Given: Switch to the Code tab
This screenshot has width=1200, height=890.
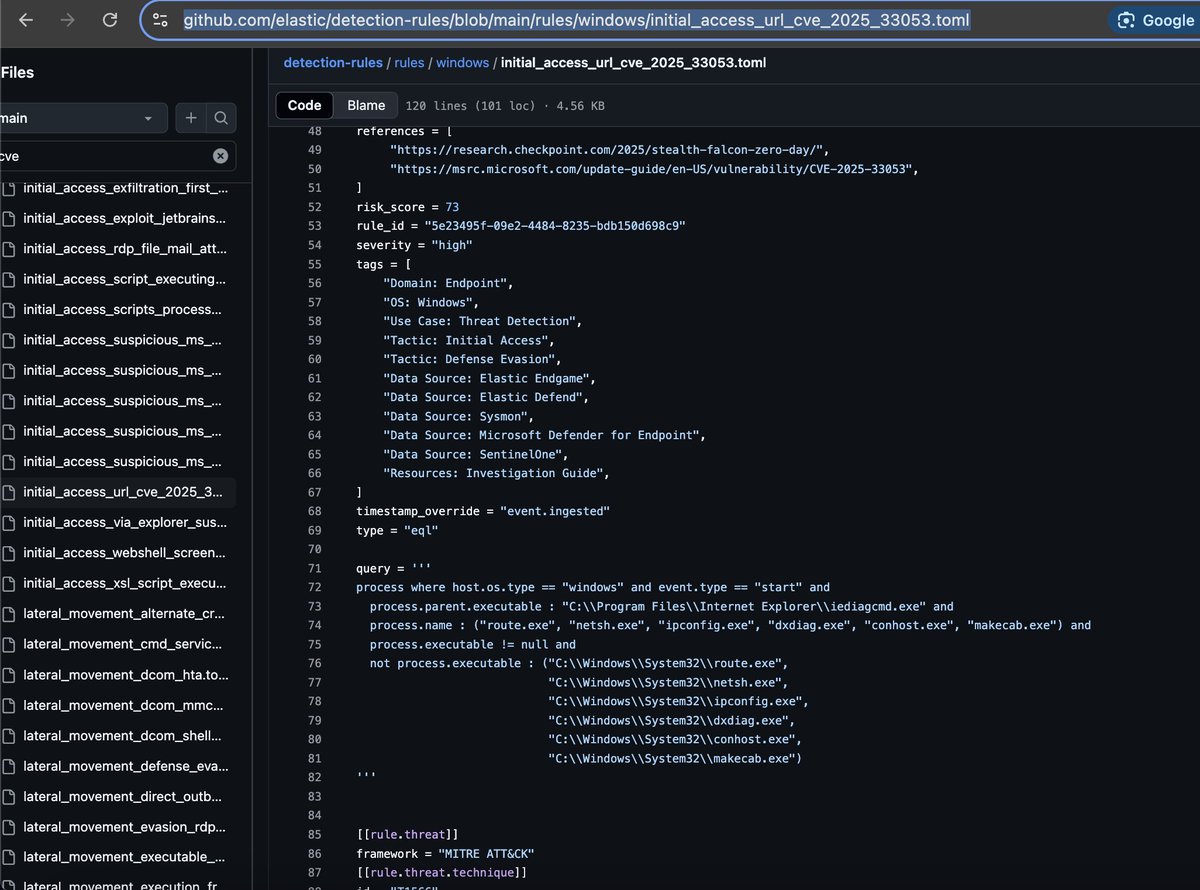Looking at the screenshot, I should pos(304,105).
